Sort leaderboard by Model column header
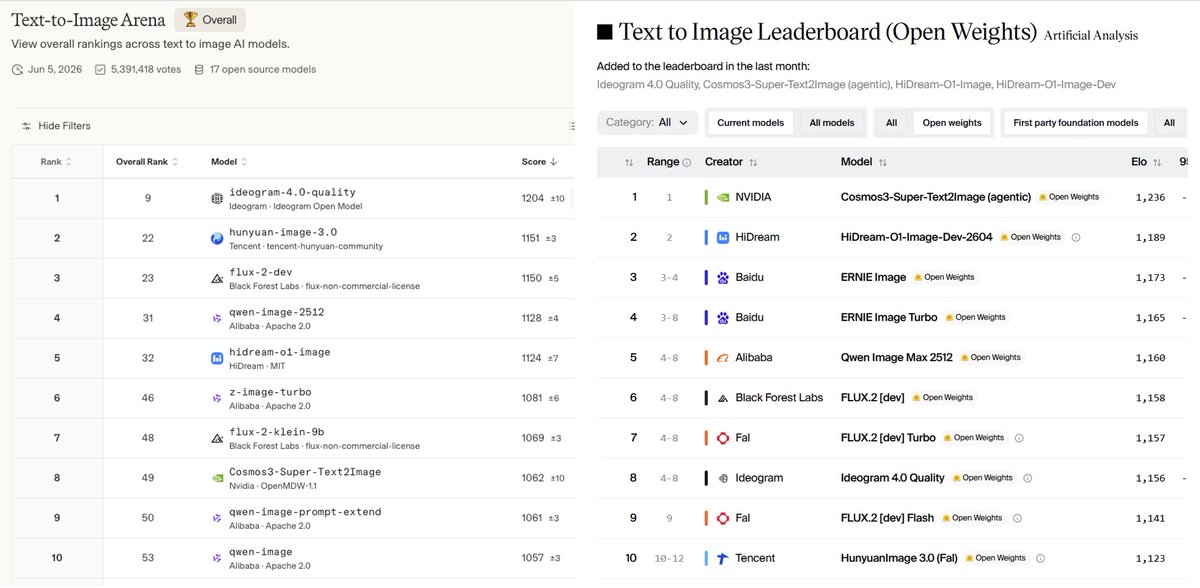Screen dimensions: 1200x588 pos(864,162)
